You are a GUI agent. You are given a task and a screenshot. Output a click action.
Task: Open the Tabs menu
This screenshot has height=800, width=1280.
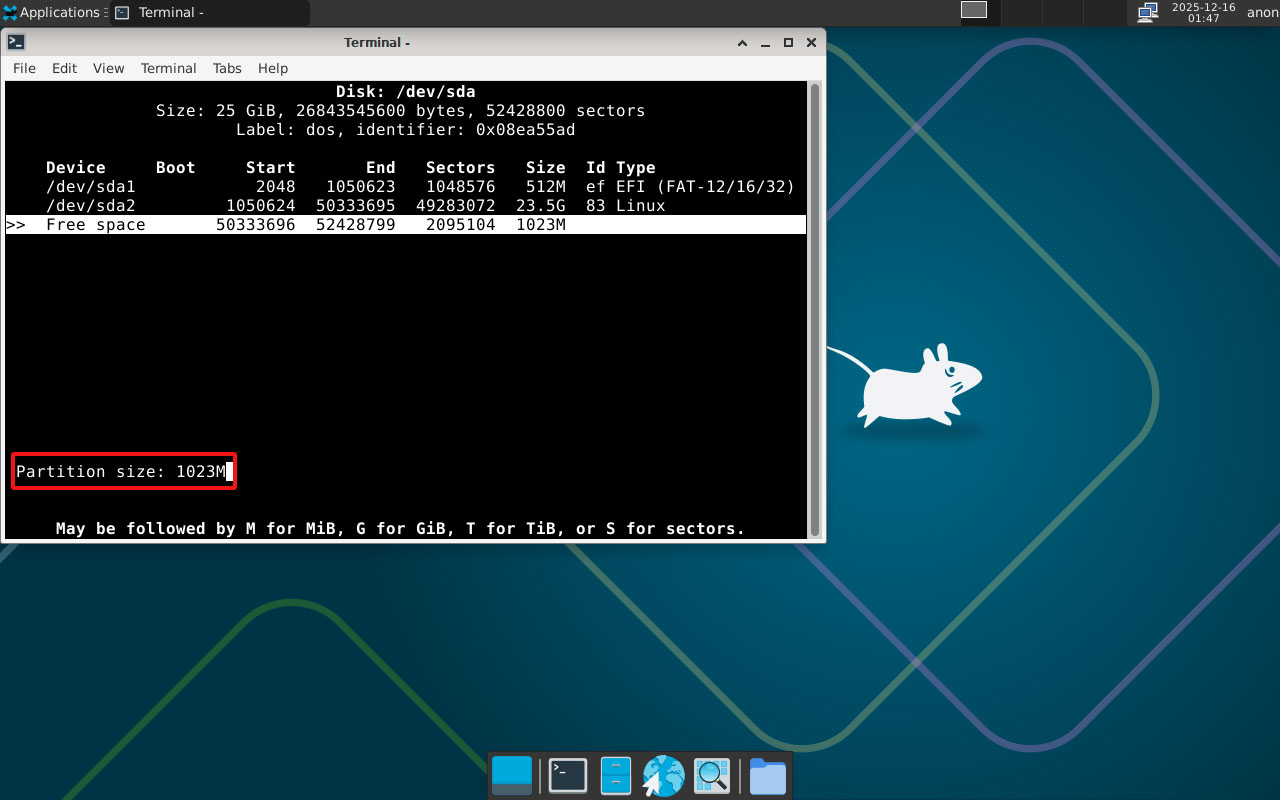tap(227, 68)
